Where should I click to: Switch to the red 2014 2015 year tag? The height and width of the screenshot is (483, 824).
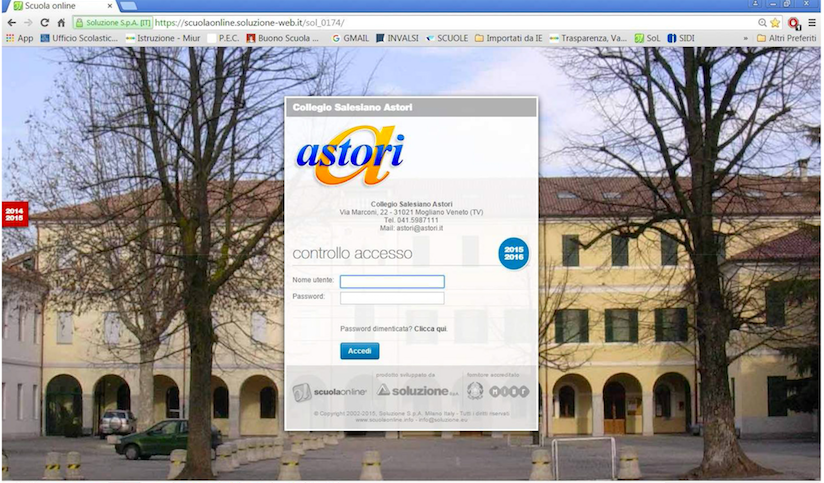15,214
